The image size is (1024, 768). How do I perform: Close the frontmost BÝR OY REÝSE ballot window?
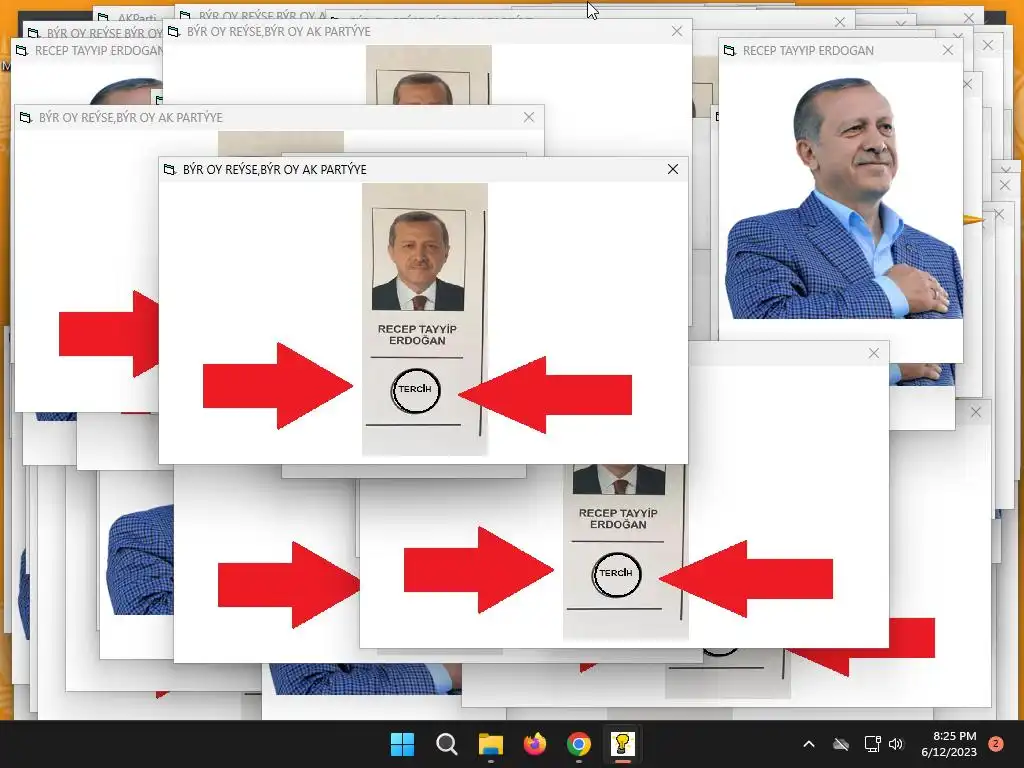pyautogui.click(x=673, y=169)
